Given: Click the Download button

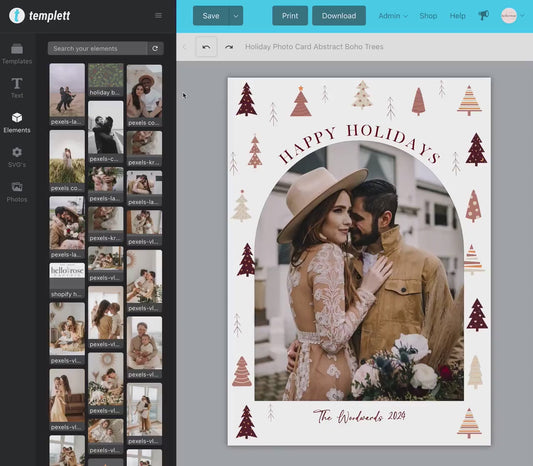Looking at the screenshot, I should (339, 16).
